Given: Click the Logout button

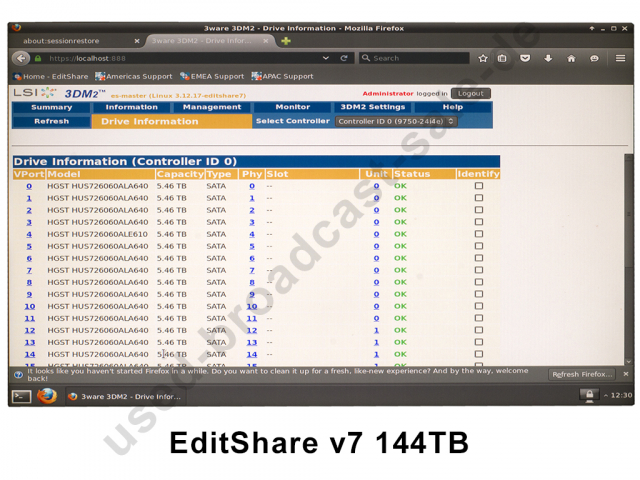Looking at the screenshot, I should [470, 93].
